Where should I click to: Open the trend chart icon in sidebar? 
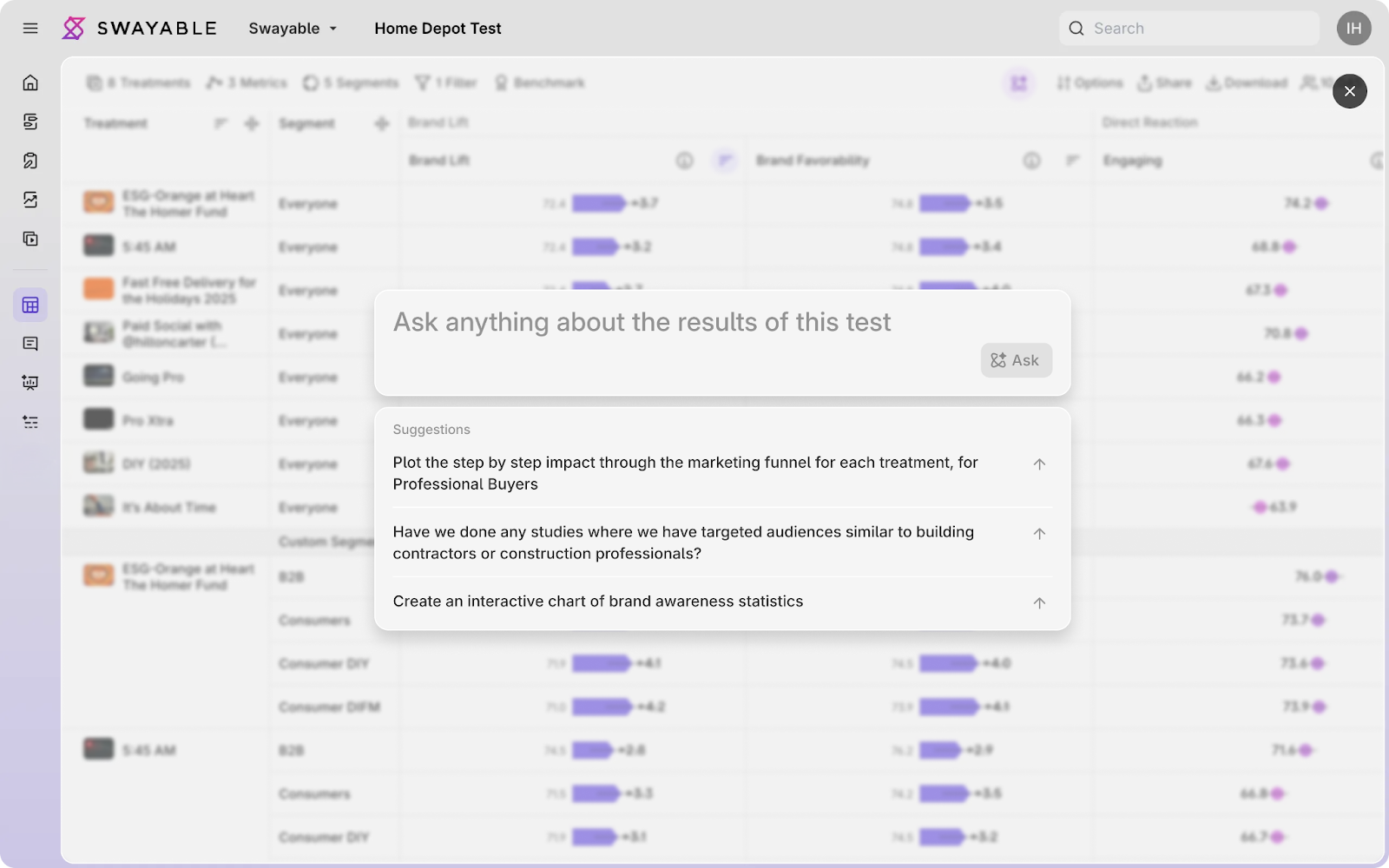pos(30,200)
